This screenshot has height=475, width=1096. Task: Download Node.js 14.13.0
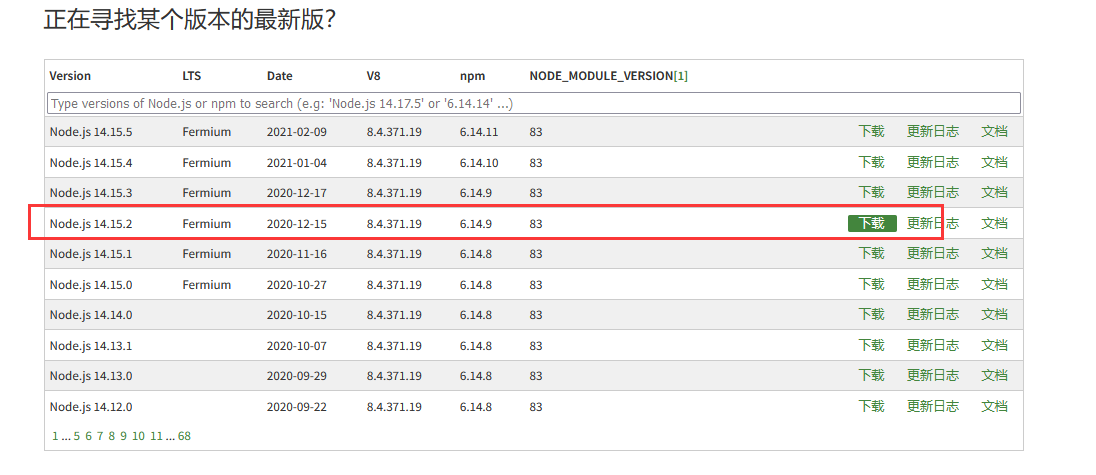[872, 376]
